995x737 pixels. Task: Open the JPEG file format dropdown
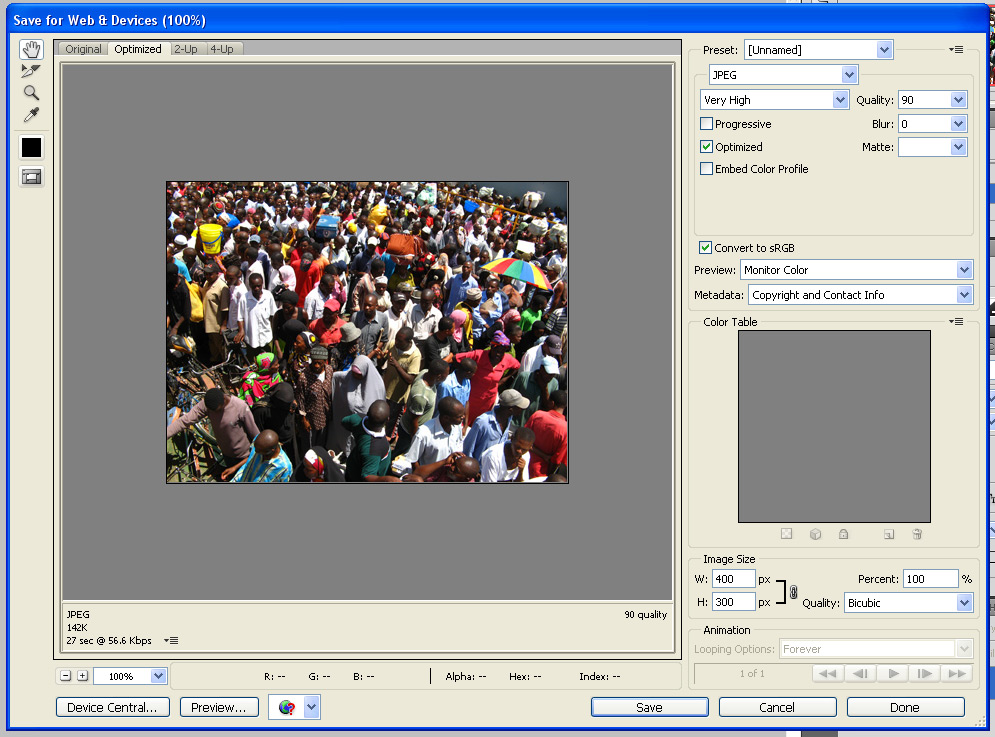(784, 75)
